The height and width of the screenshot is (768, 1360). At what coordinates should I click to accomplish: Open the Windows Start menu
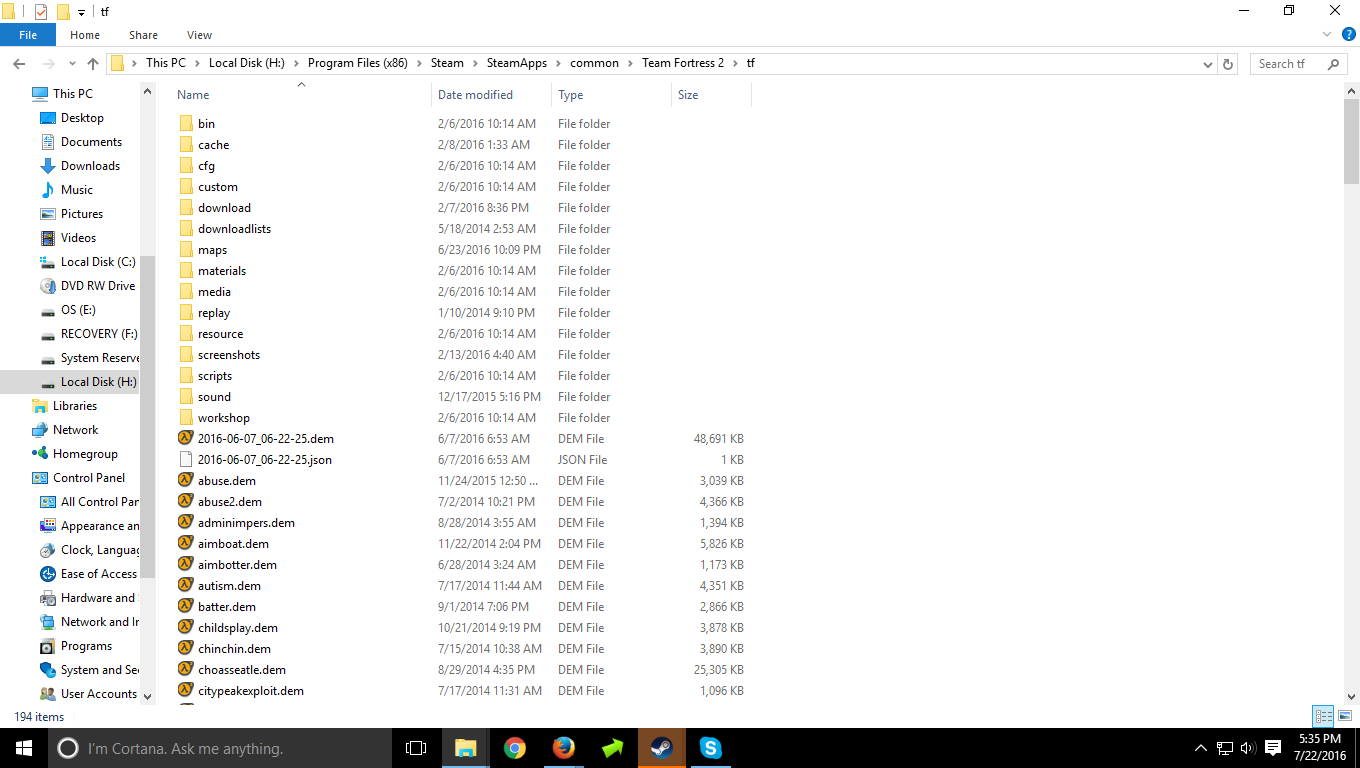23,748
